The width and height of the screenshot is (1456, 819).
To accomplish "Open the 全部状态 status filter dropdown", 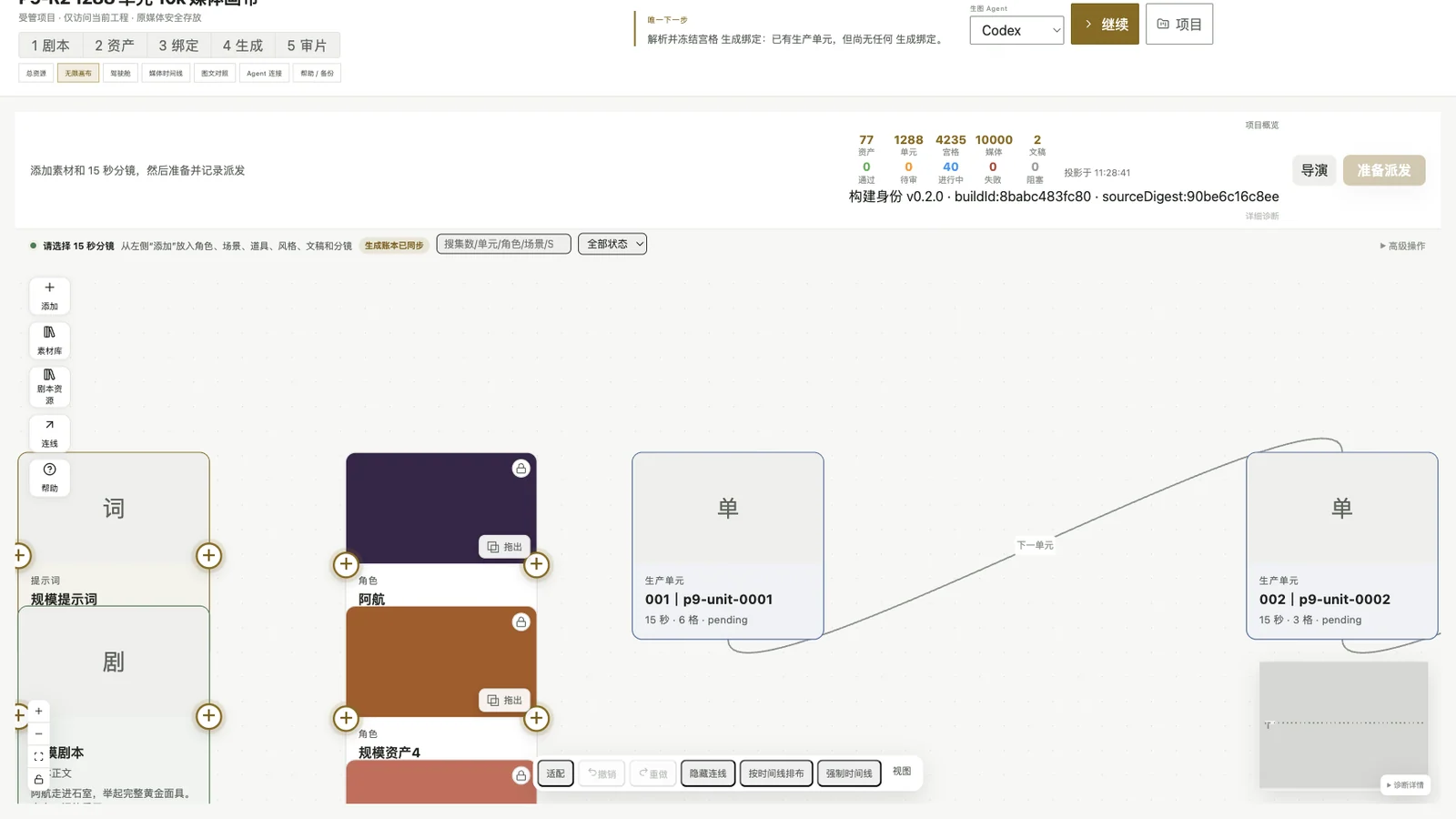I will click(612, 244).
